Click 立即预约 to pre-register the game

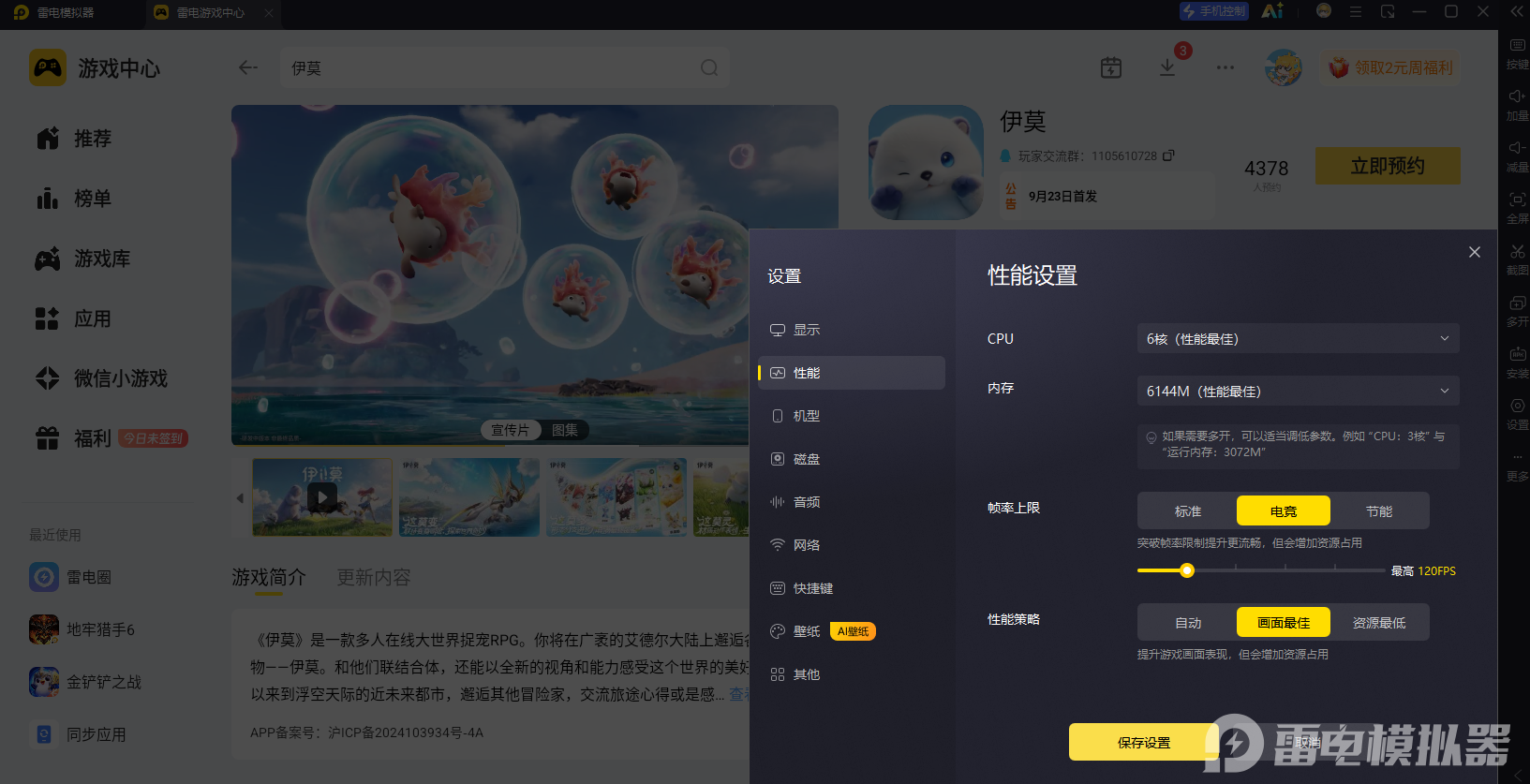1388,166
